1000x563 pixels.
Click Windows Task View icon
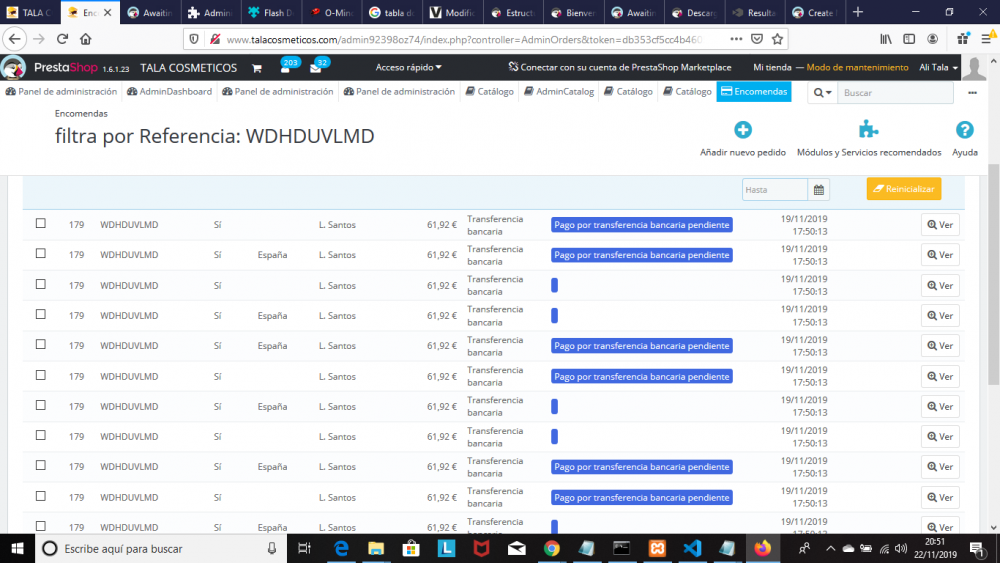(x=305, y=548)
